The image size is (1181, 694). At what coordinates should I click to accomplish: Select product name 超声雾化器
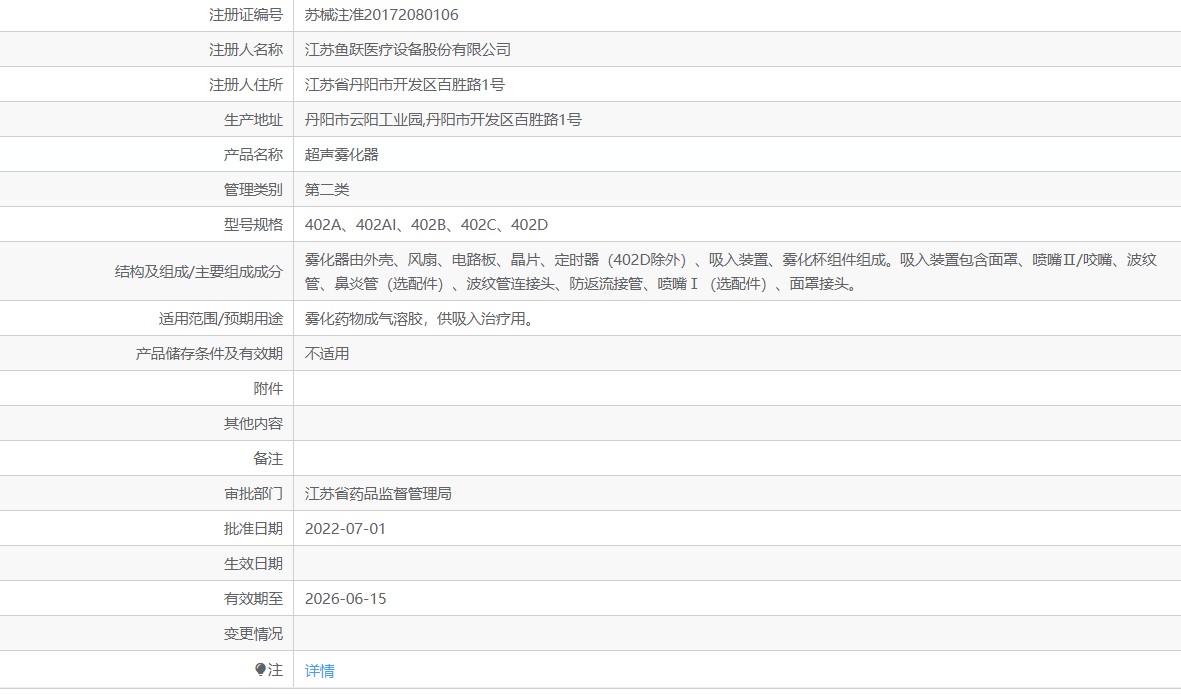[341, 154]
